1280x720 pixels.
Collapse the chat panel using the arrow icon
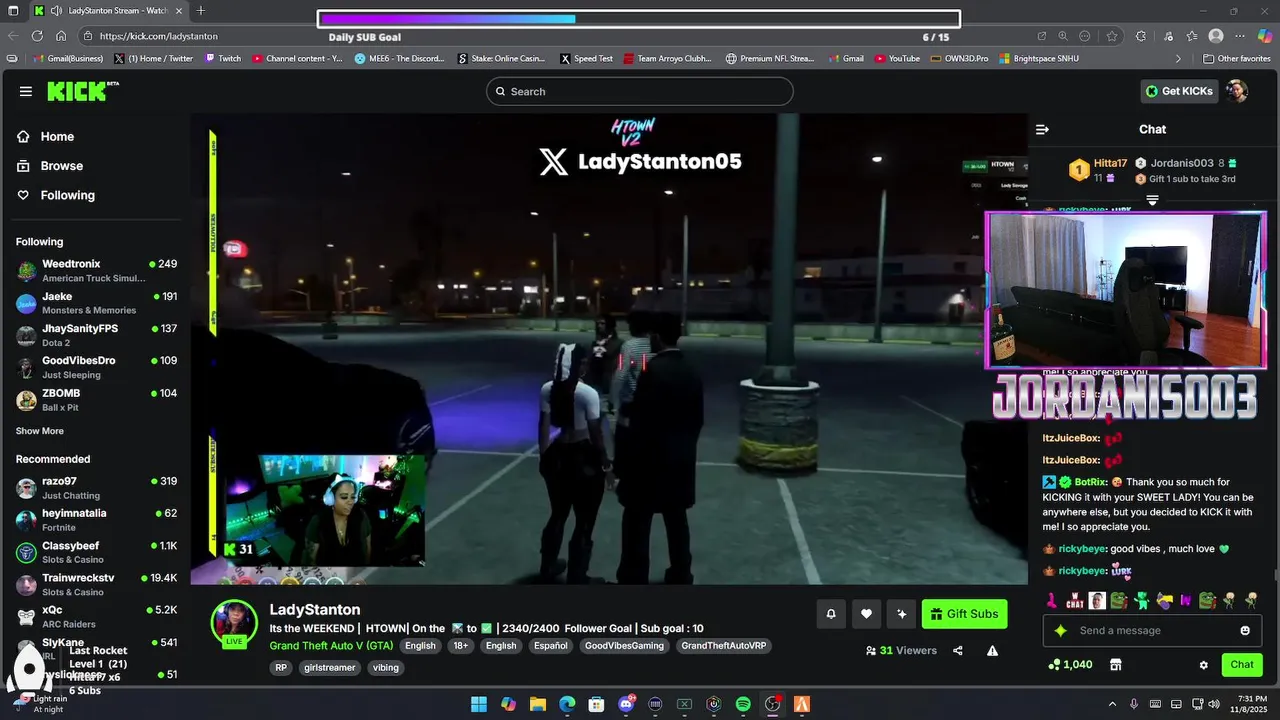(x=1042, y=129)
